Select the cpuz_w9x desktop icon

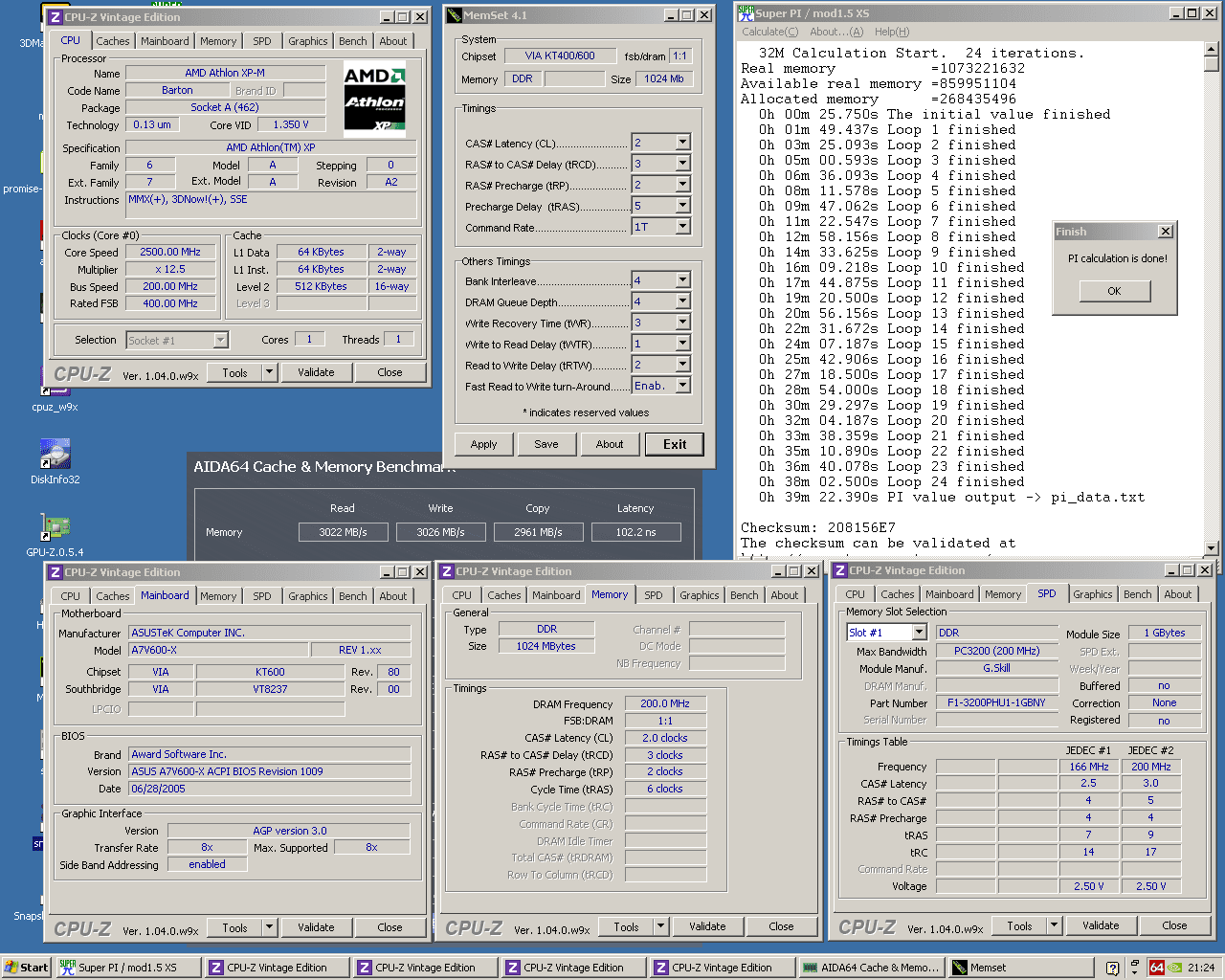point(55,394)
